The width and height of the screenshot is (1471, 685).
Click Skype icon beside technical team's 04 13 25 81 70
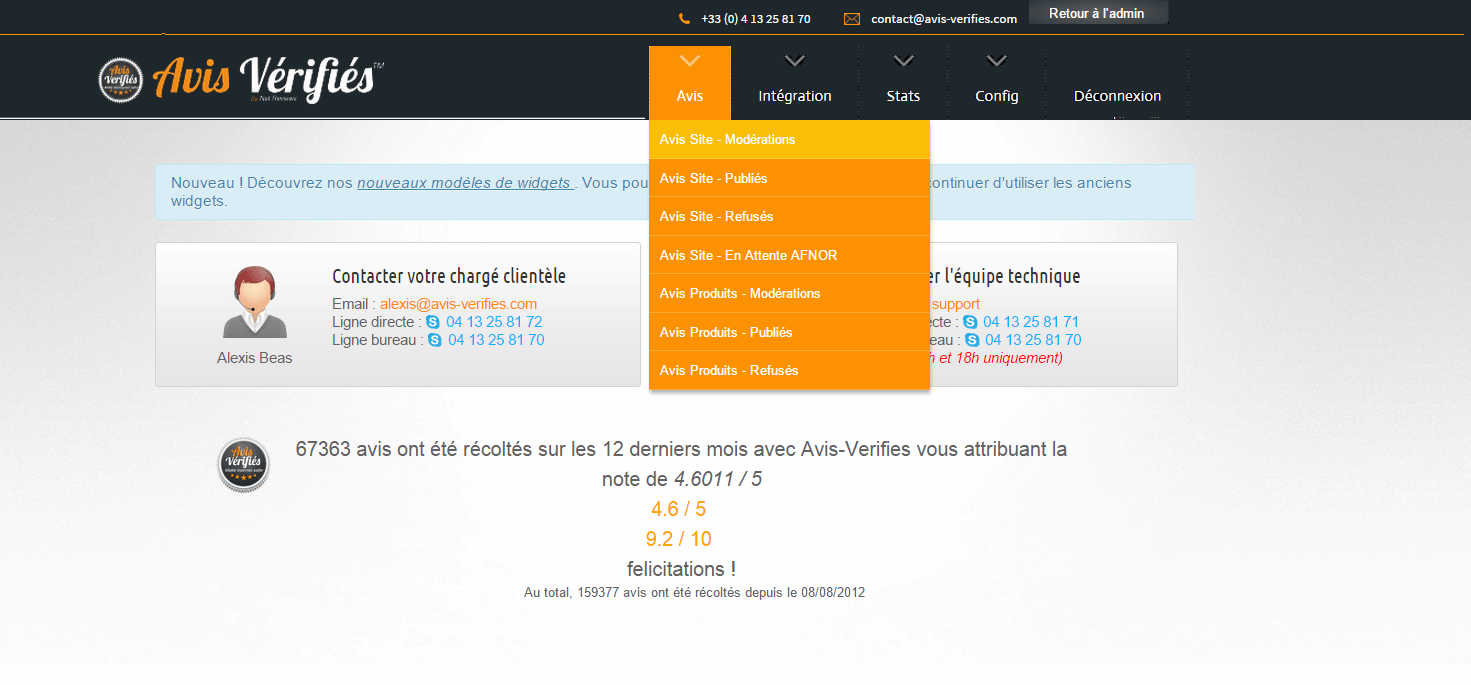pos(972,340)
